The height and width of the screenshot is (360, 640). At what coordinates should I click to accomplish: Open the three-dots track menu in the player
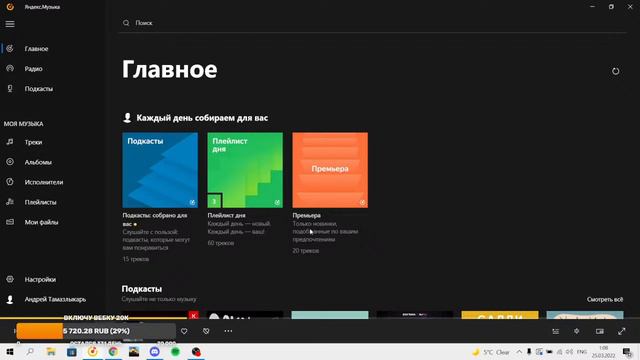pyautogui.click(x=228, y=331)
